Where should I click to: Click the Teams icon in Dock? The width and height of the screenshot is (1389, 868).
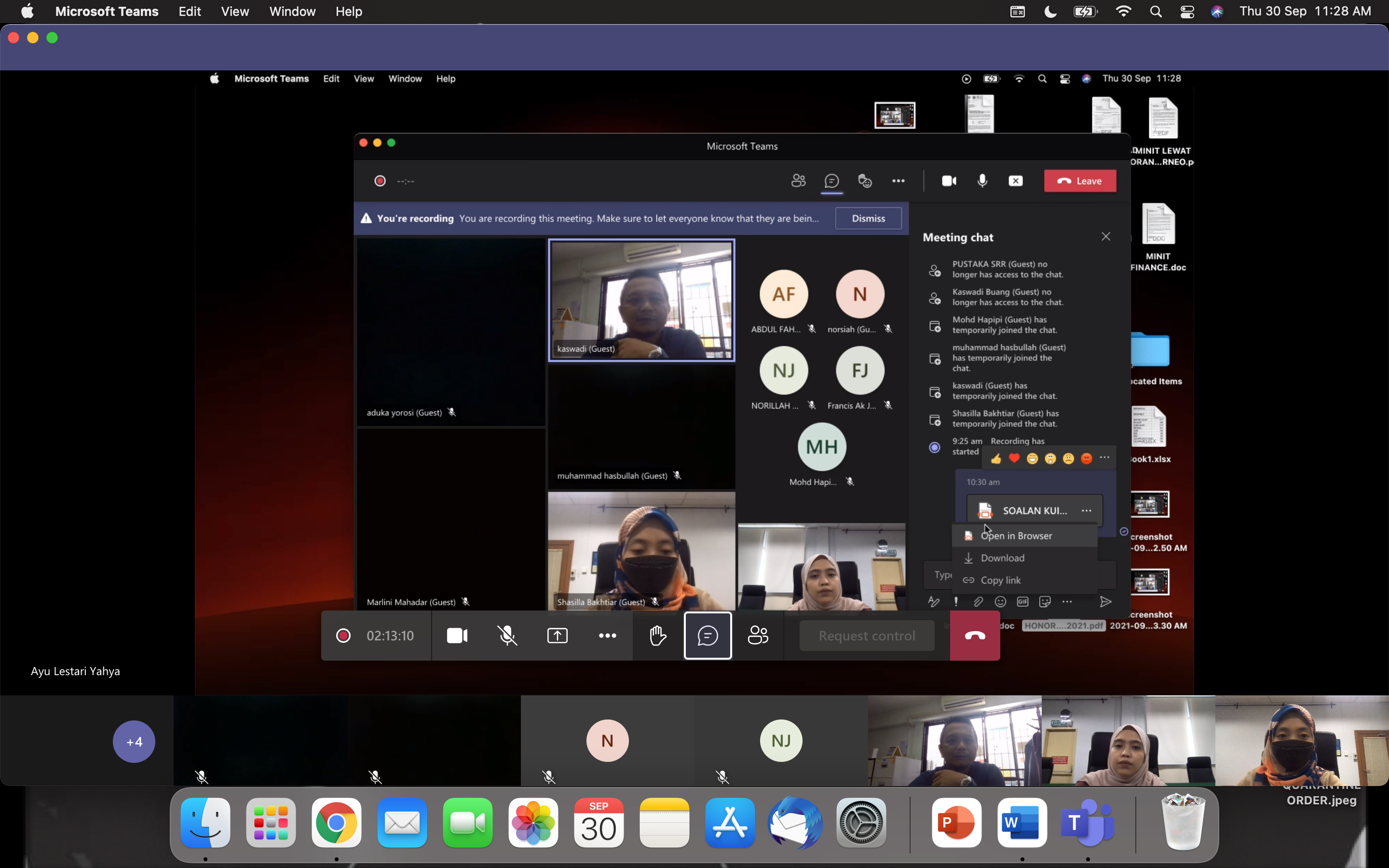(1087, 823)
